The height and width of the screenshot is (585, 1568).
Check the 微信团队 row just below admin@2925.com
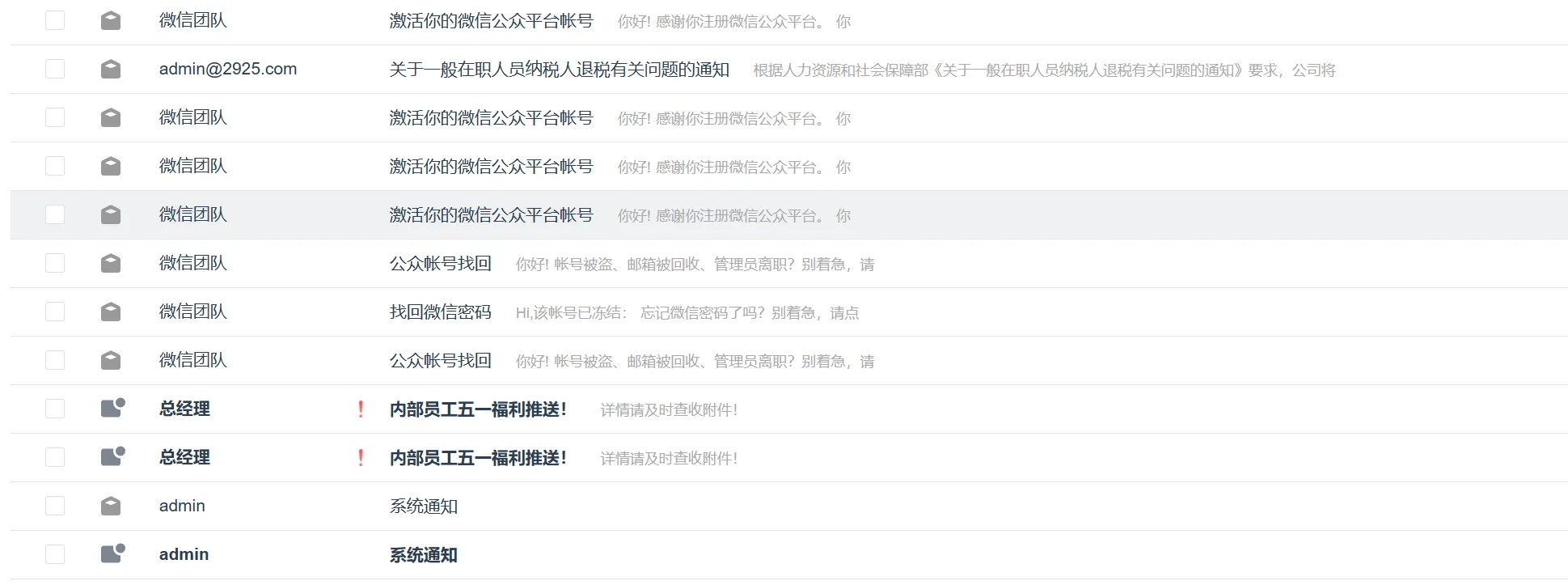pyautogui.click(x=55, y=117)
